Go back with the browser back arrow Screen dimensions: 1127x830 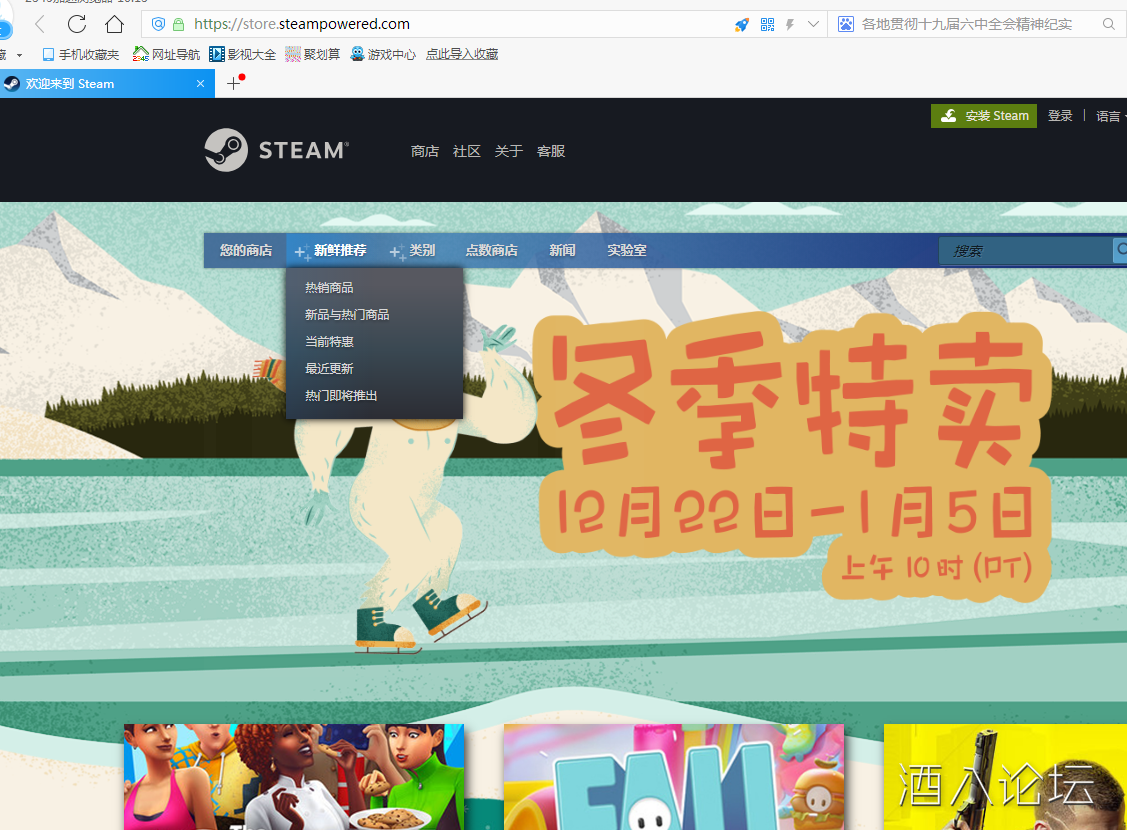coord(40,24)
